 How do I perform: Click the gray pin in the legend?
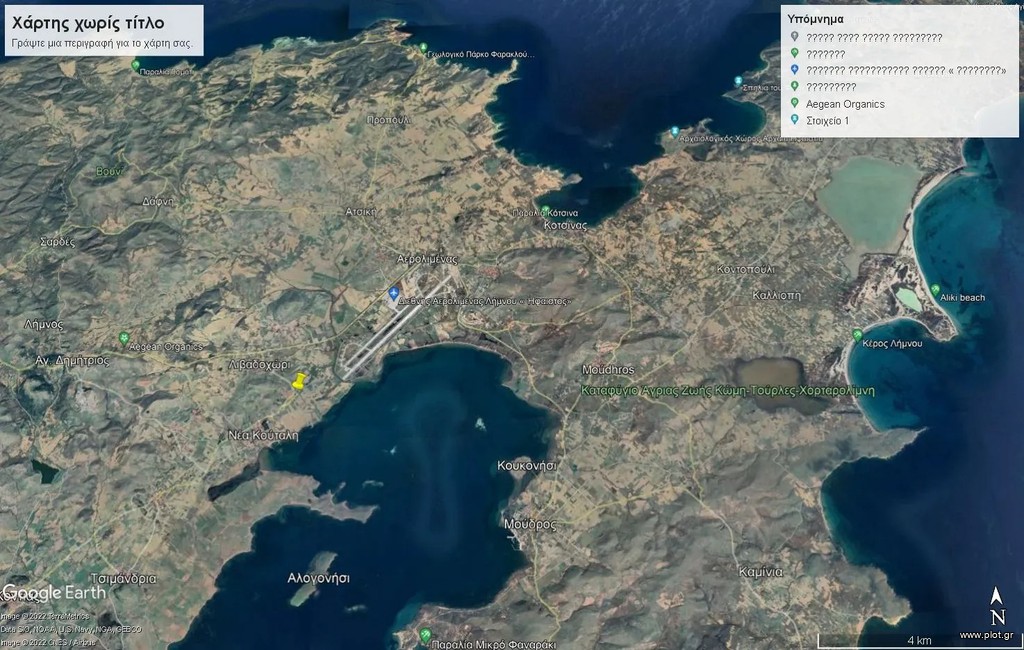coord(794,37)
